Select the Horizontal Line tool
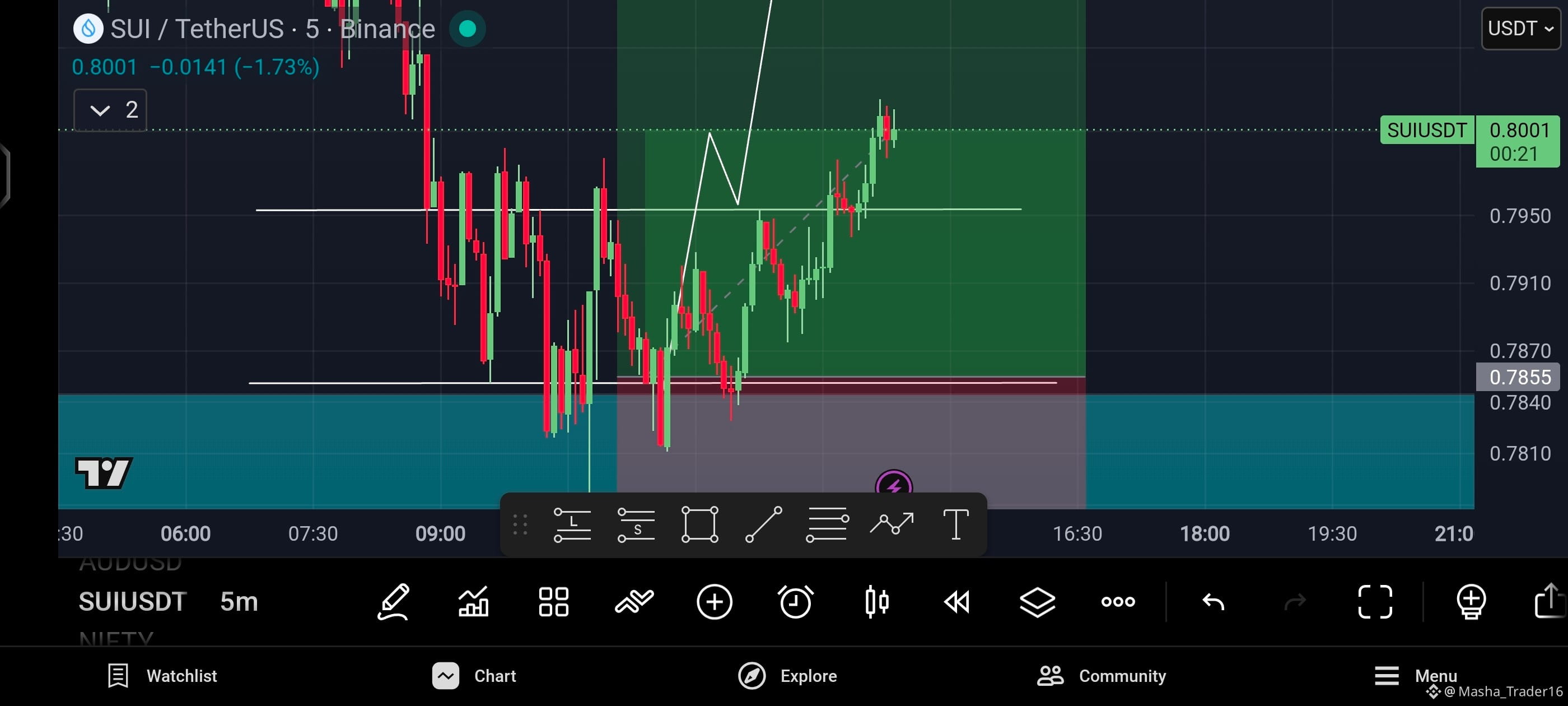 (827, 524)
